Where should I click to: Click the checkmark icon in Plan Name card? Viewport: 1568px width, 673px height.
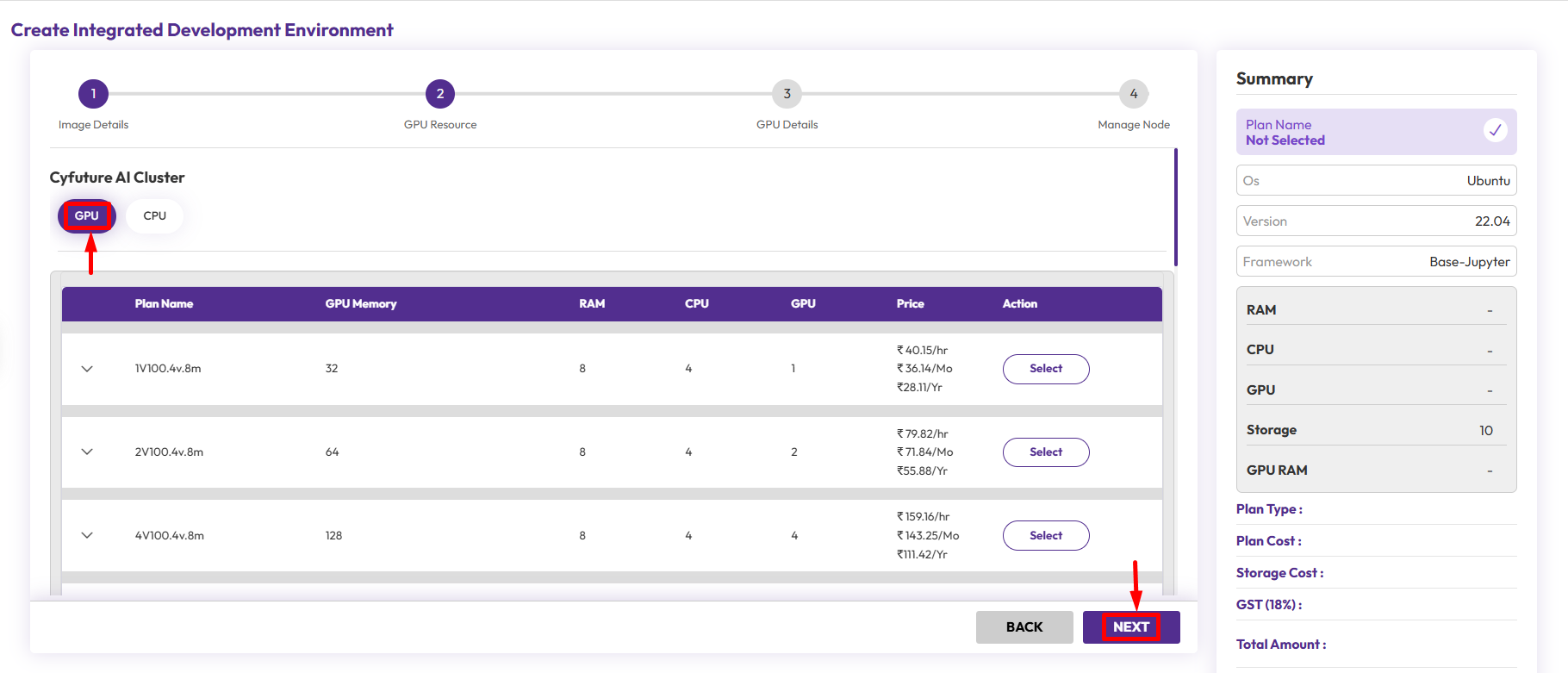coord(1495,130)
